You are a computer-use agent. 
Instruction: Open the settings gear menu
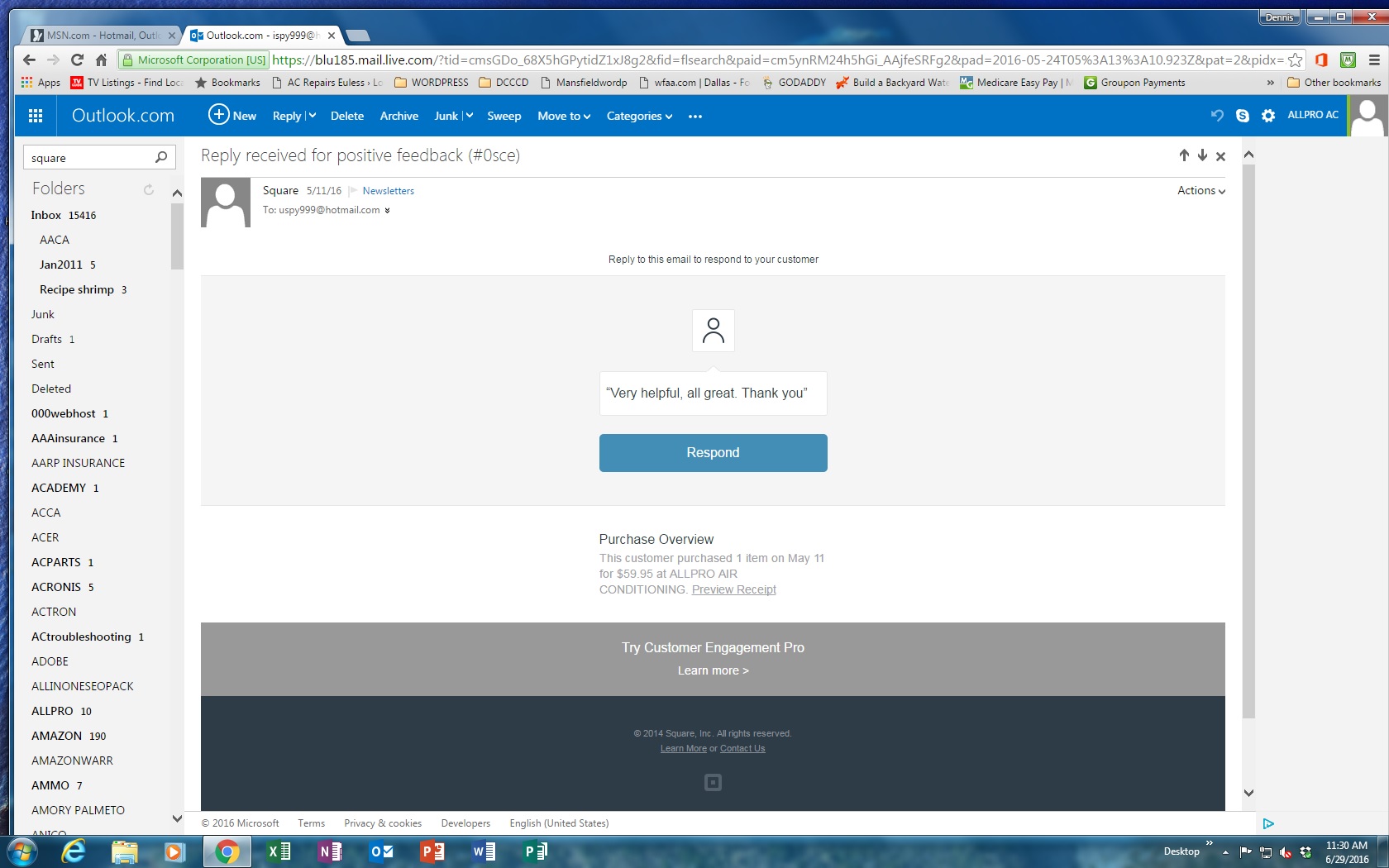tap(1268, 116)
